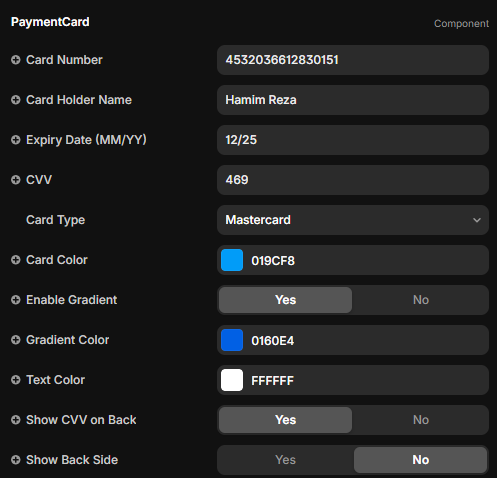Set Show CVV on Back to No
Screen dimensions: 497x478
point(421,420)
